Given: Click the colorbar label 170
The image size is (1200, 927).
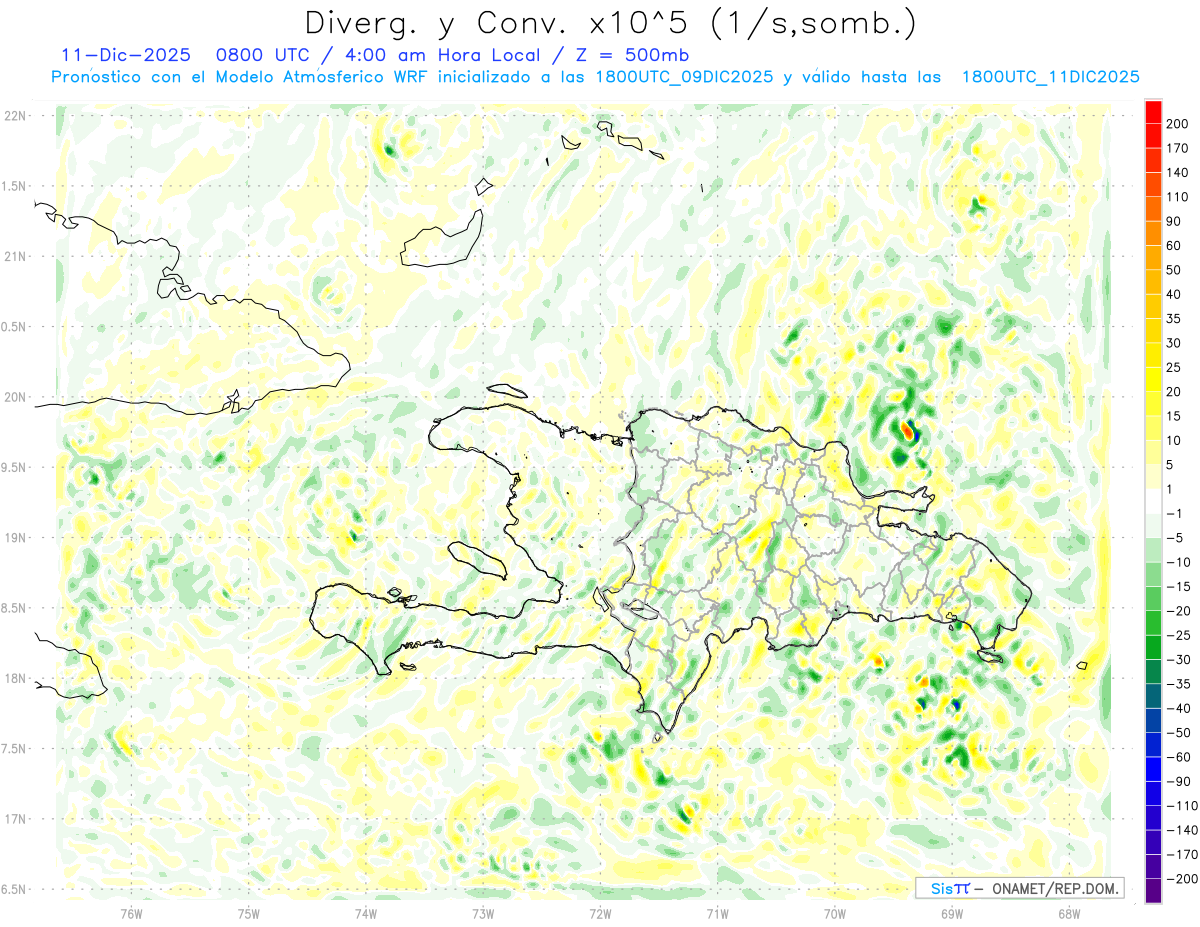Looking at the screenshot, I should pyautogui.click(x=1179, y=148).
